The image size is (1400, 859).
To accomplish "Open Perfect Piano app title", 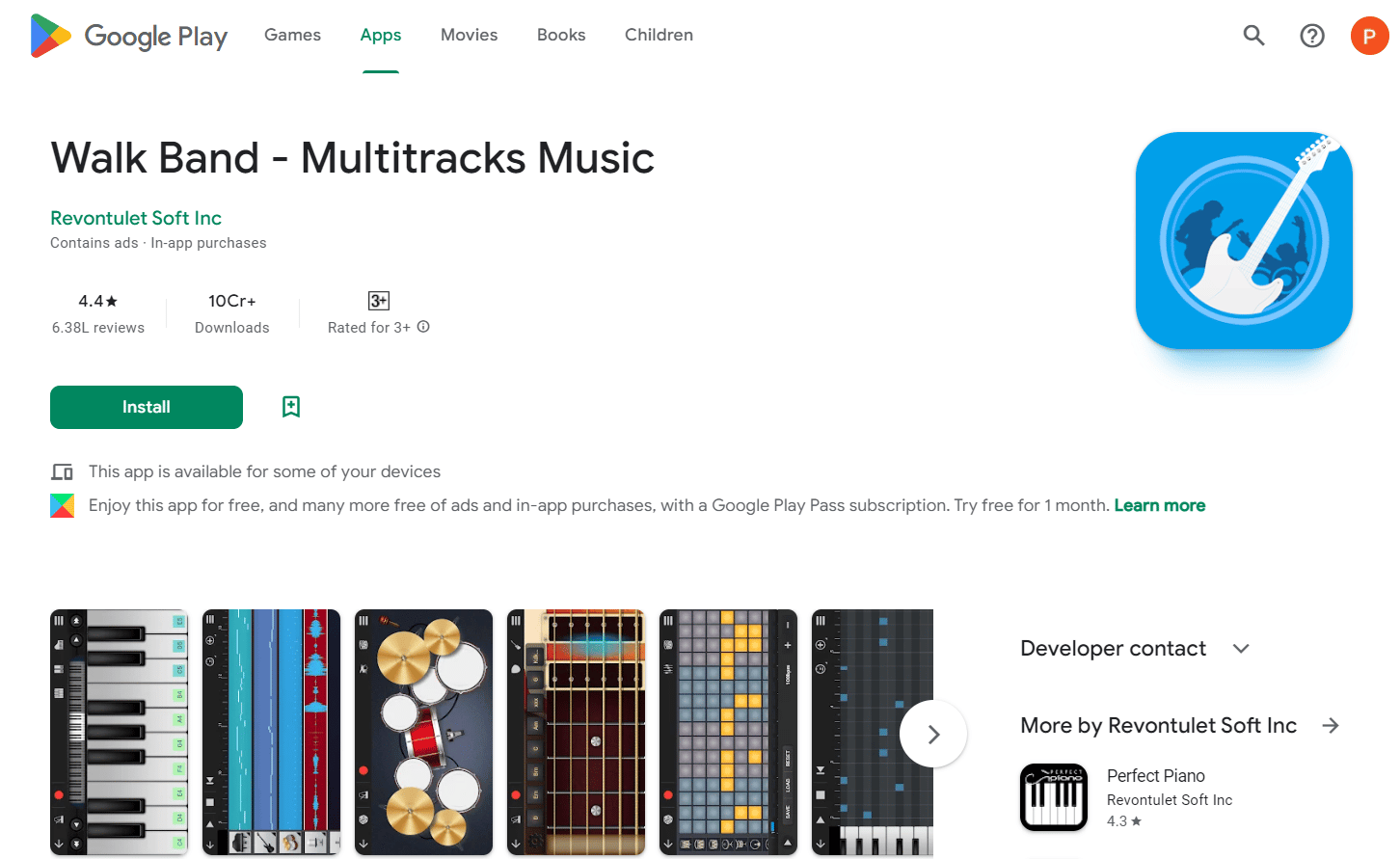I will coord(1156,776).
